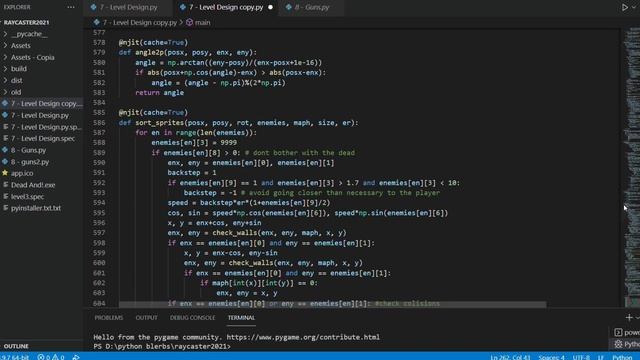Click the editor minimap on the right
640x360 pixels.
[631, 167]
